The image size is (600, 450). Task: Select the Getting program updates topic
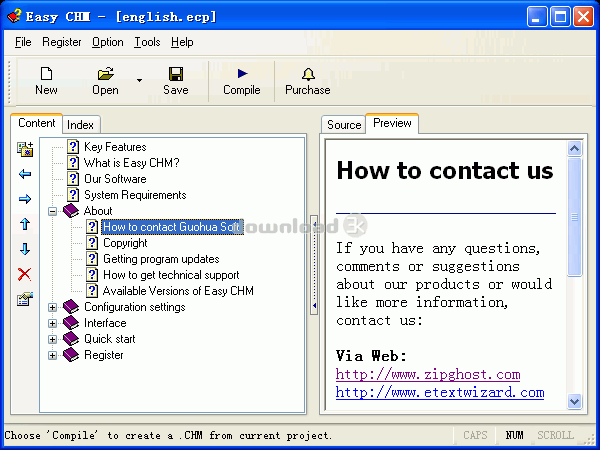[161, 259]
